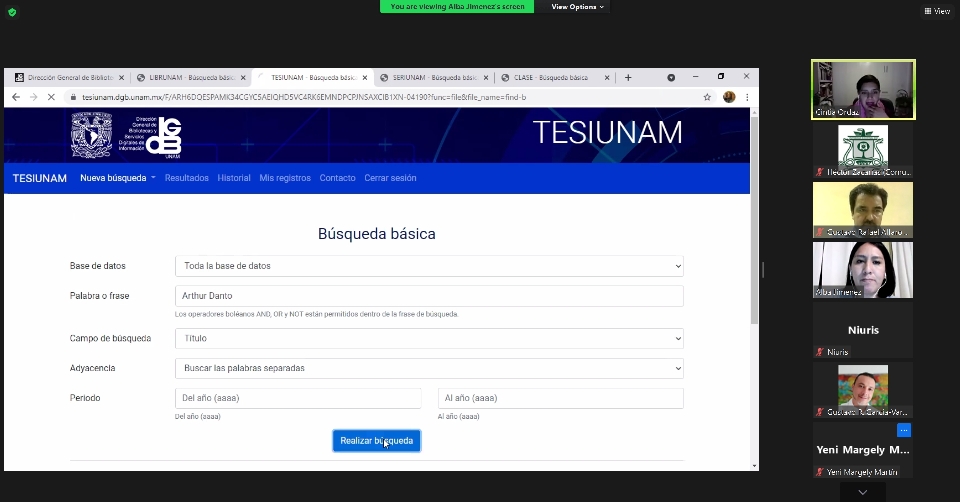960x502 pixels.
Task: Click Realizar búsqueda button
Action: pos(377,441)
